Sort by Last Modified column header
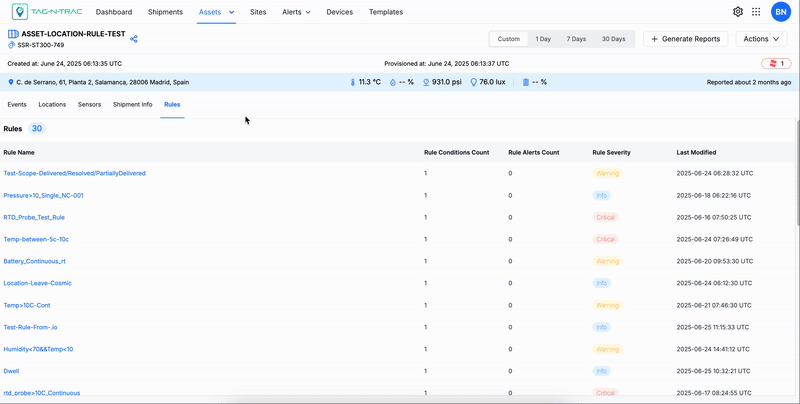 (696, 153)
